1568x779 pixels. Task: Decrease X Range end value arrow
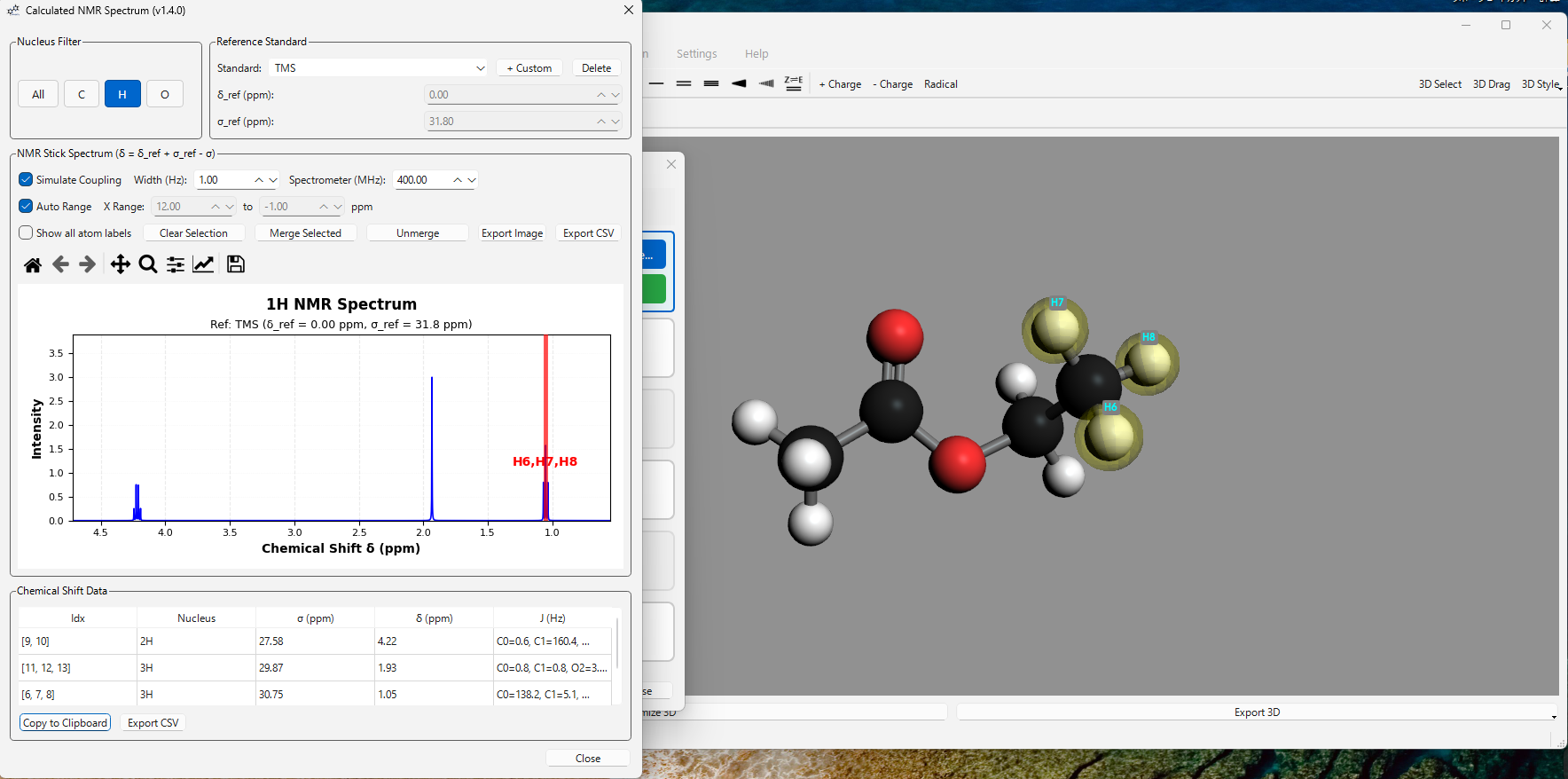(x=338, y=207)
